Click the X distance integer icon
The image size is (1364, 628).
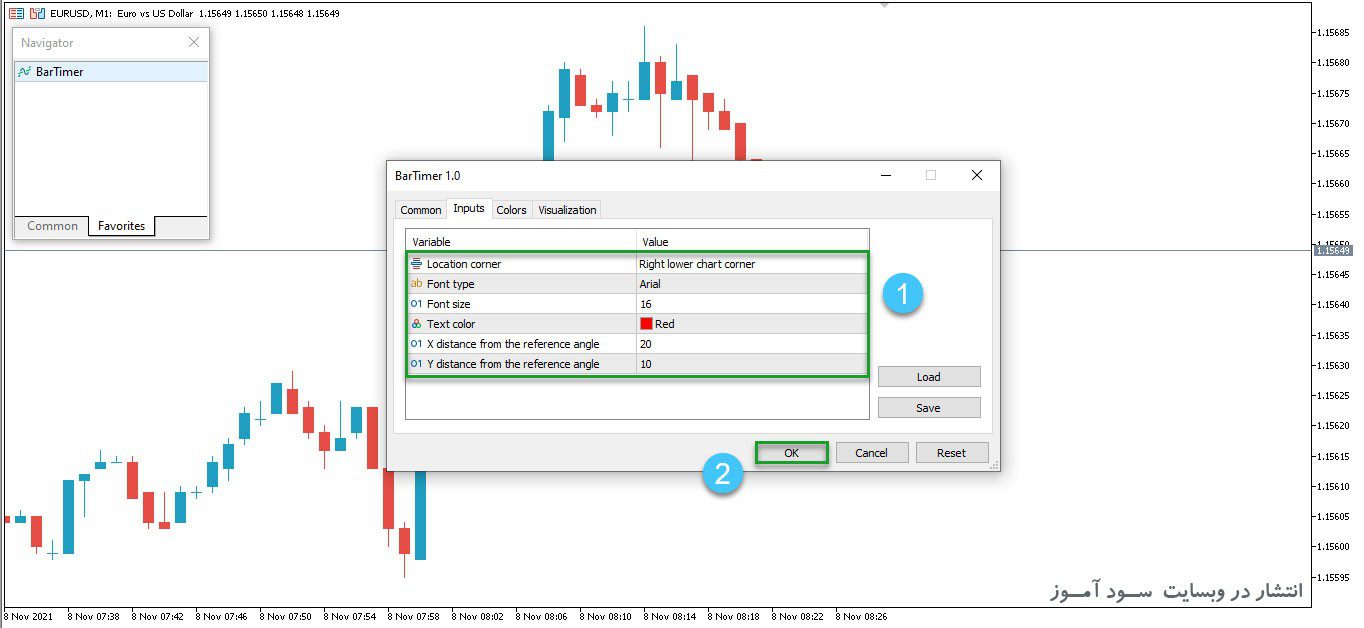point(416,344)
